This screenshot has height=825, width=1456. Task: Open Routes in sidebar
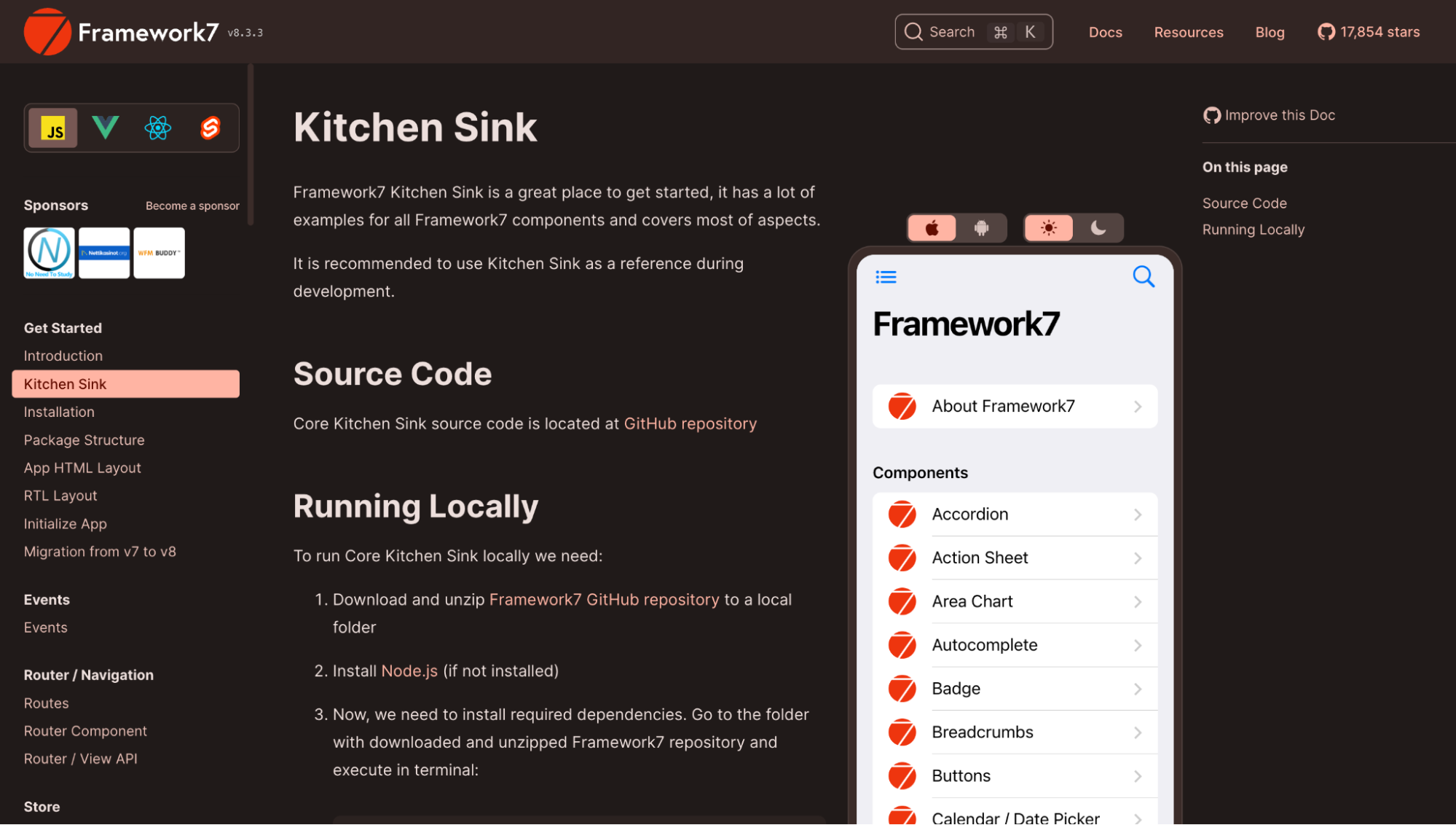tap(46, 703)
